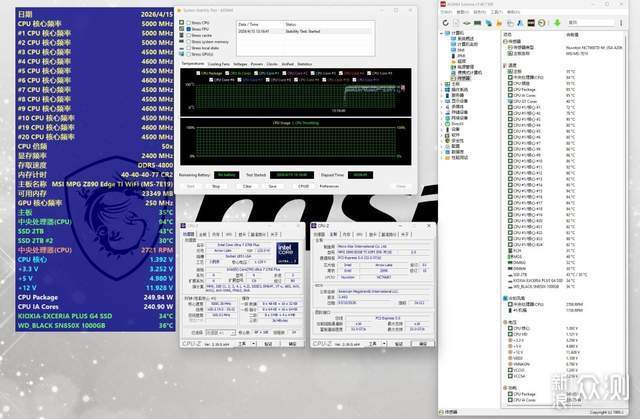Switch to the Cooling Fans tab
640x419 pixels.
tap(219, 64)
